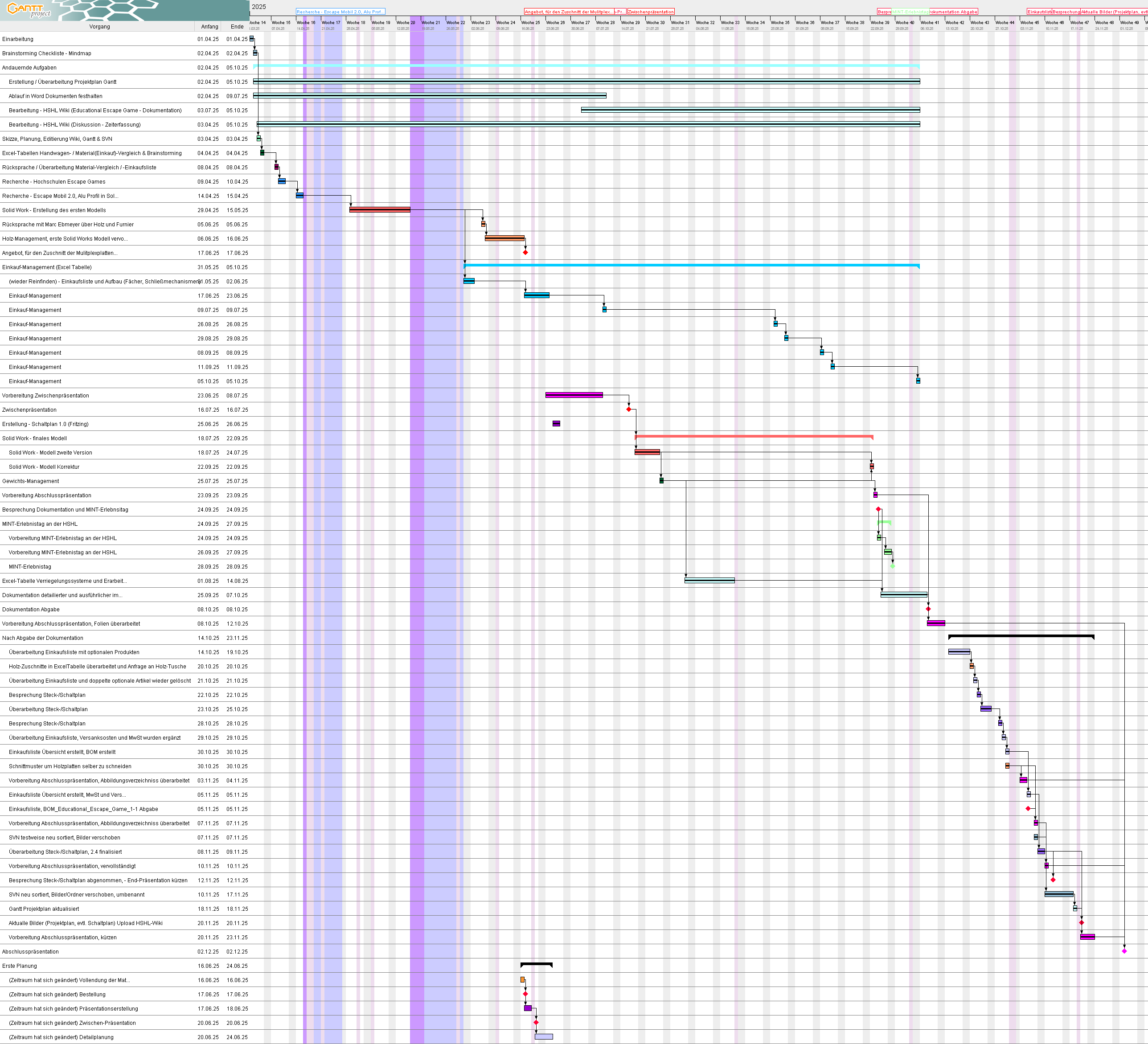Click the red diamond for Dokumentation Abgabe

click(x=928, y=609)
